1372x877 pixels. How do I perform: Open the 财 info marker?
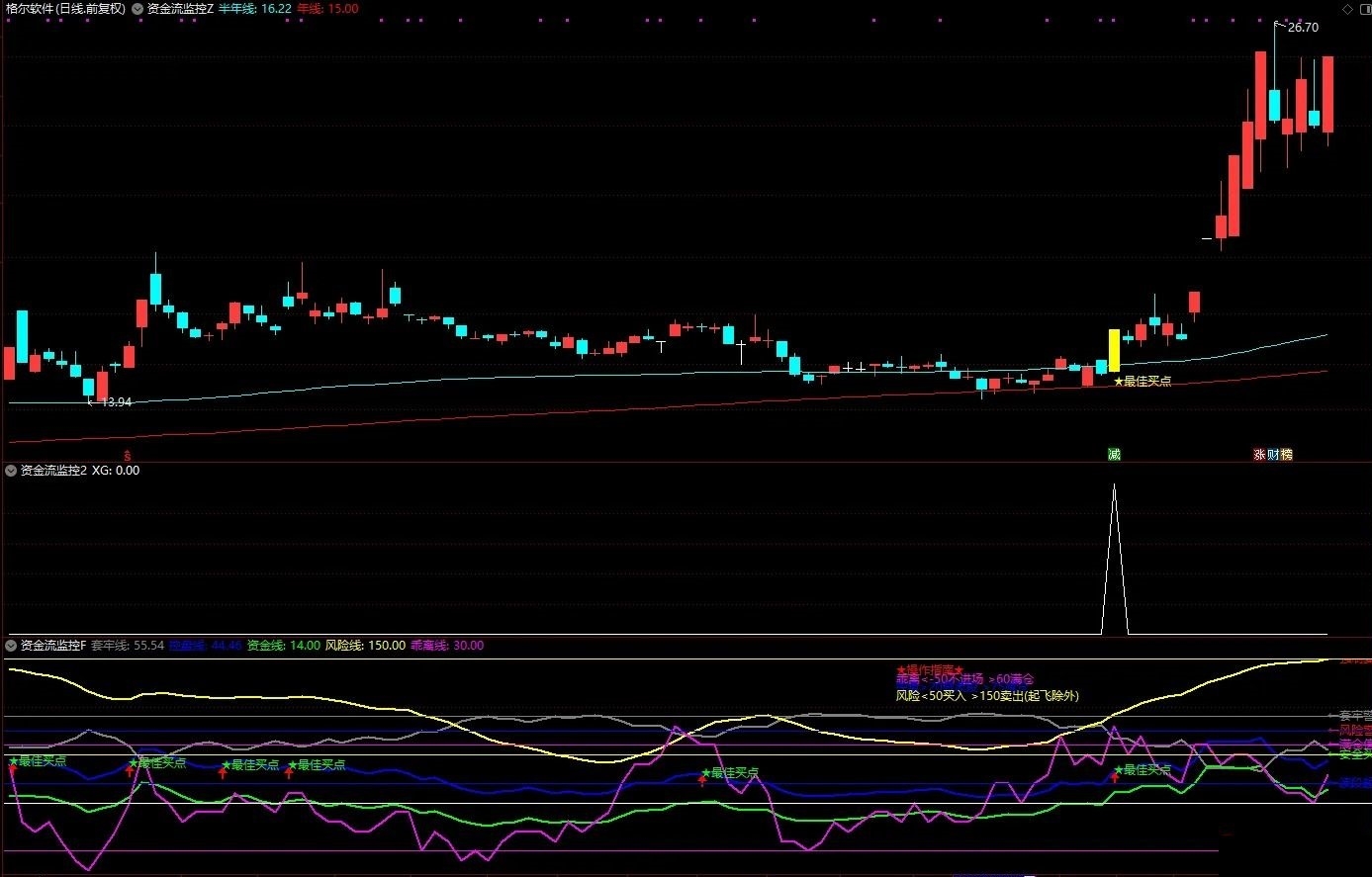click(x=1272, y=455)
